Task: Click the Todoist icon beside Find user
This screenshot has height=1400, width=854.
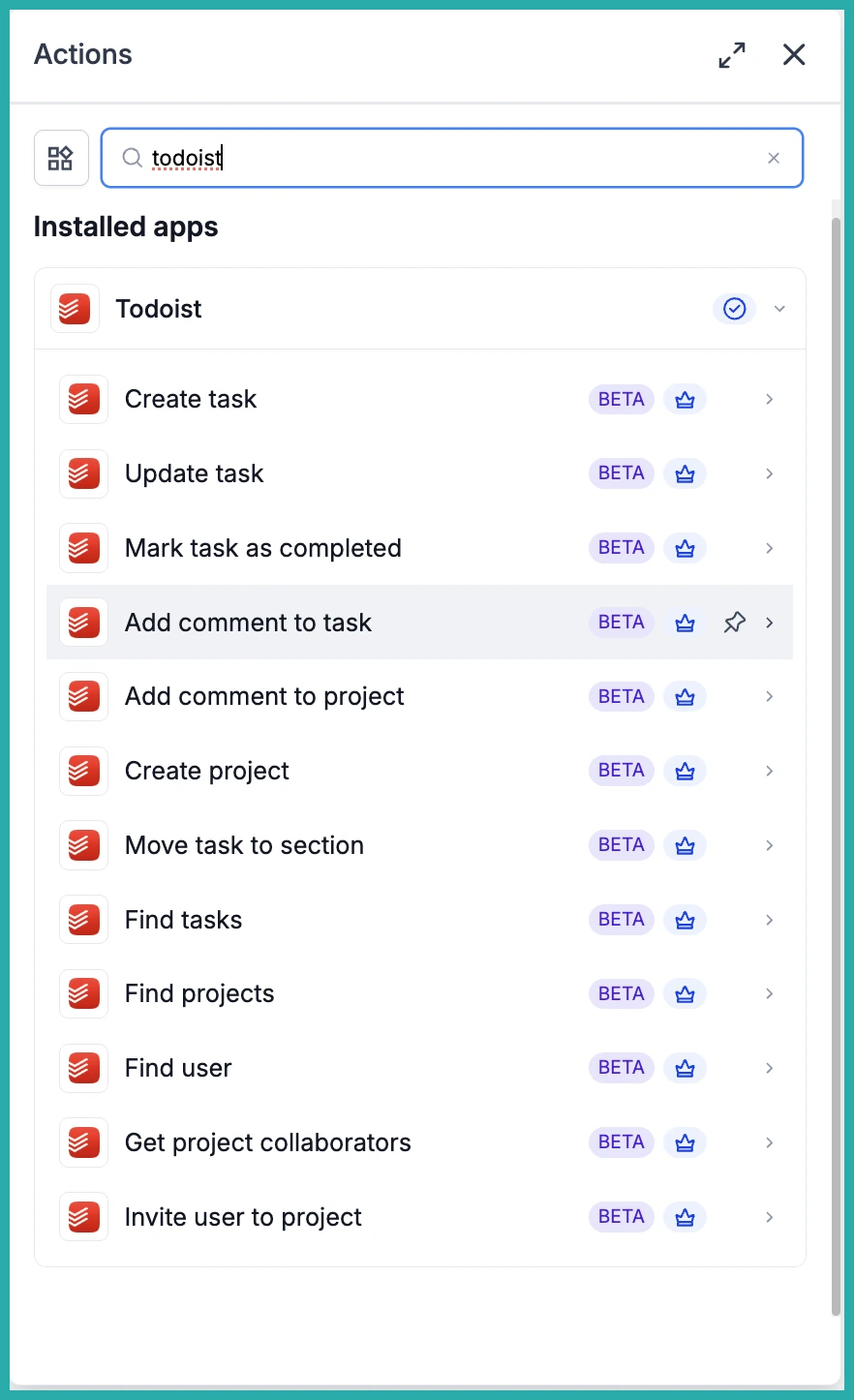Action: [x=83, y=1068]
